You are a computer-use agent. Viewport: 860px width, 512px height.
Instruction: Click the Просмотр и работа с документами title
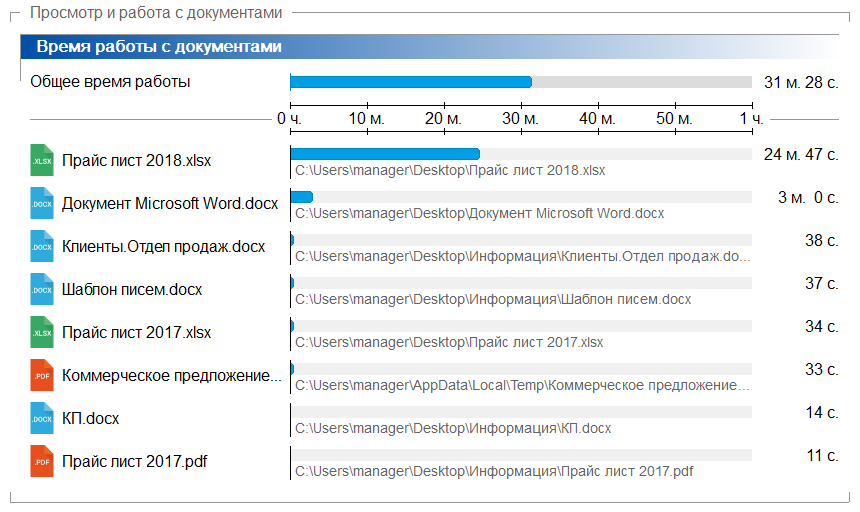155,12
